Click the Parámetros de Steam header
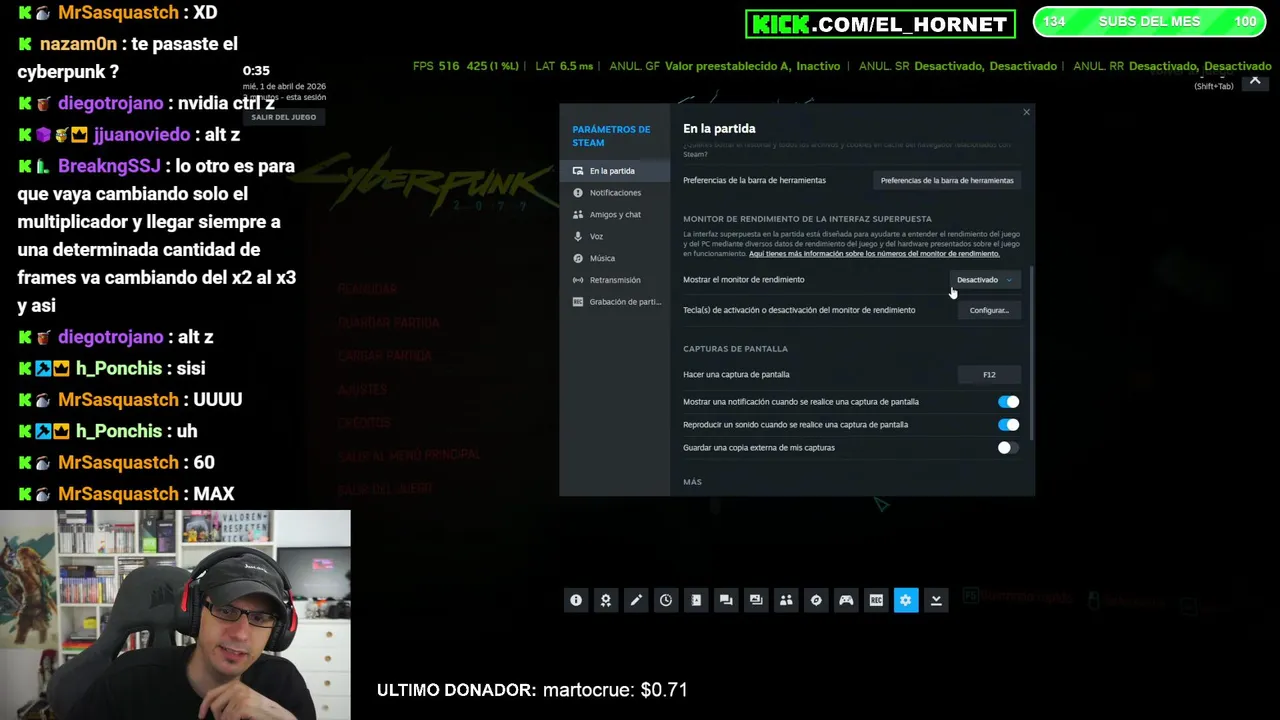Image resolution: width=1280 pixels, height=720 pixels. [x=611, y=136]
